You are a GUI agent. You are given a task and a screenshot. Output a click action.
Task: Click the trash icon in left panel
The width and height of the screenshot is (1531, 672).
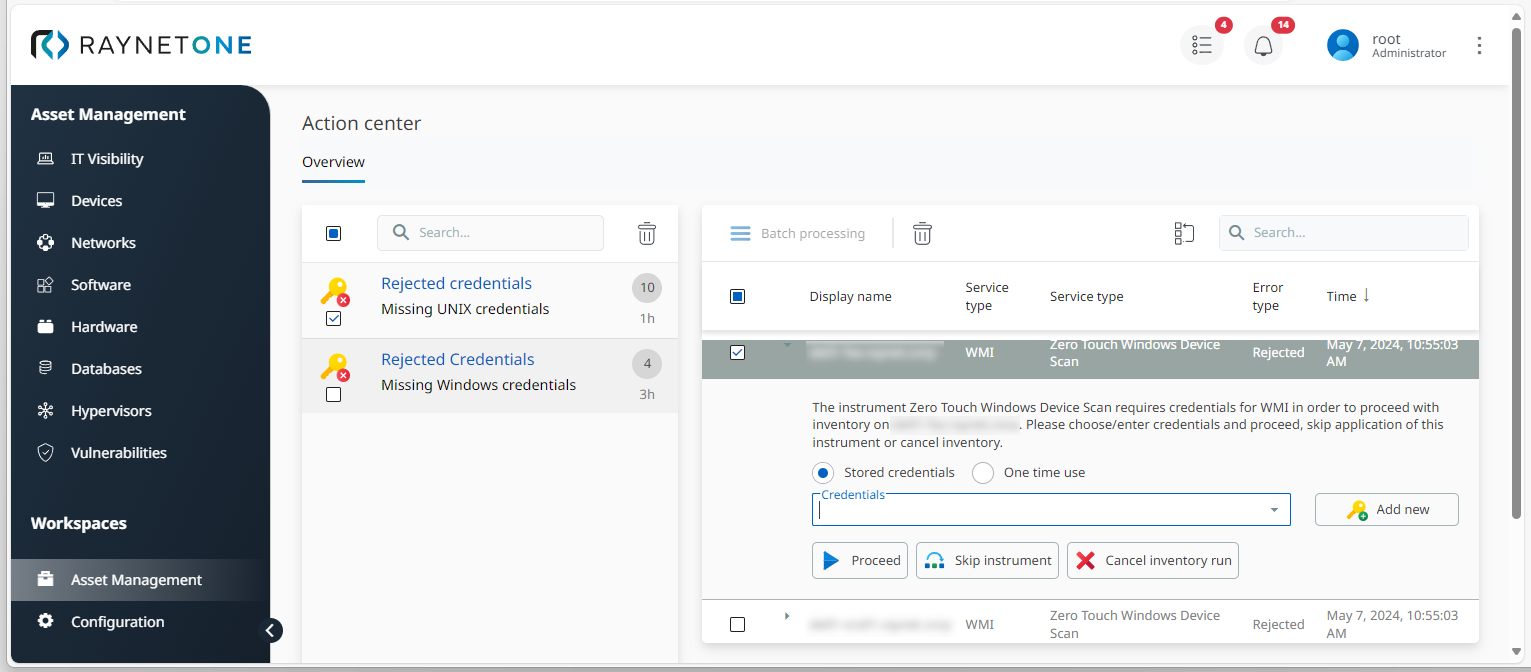click(x=647, y=233)
